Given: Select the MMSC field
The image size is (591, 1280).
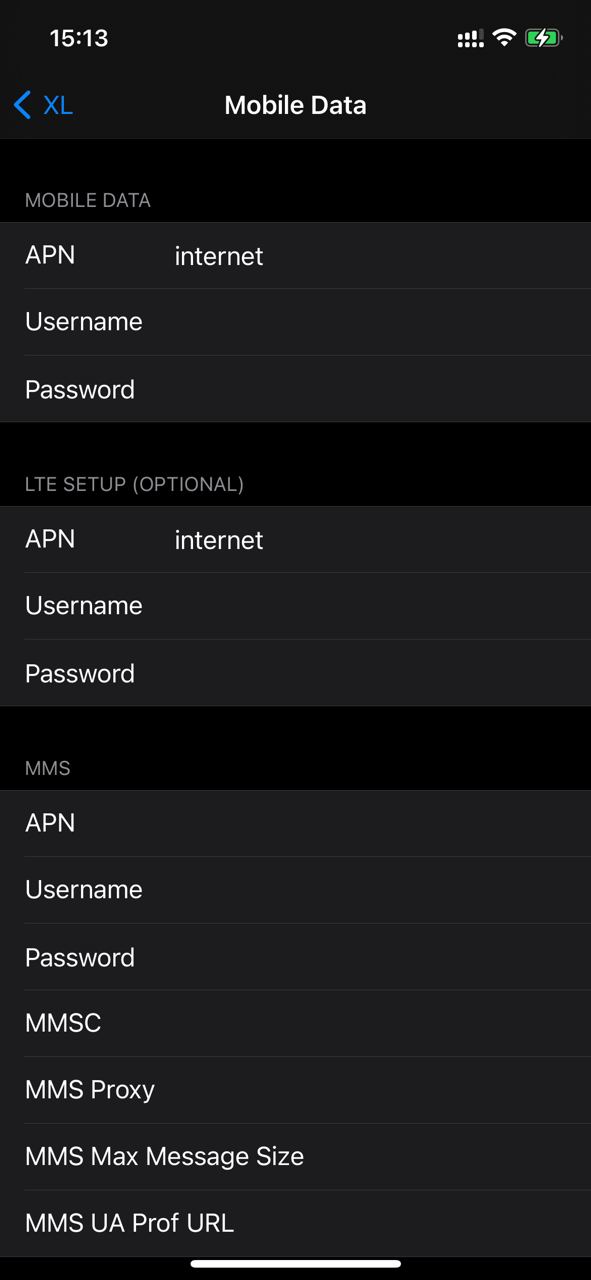Looking at the screenshot, I should coord(295,1023).
